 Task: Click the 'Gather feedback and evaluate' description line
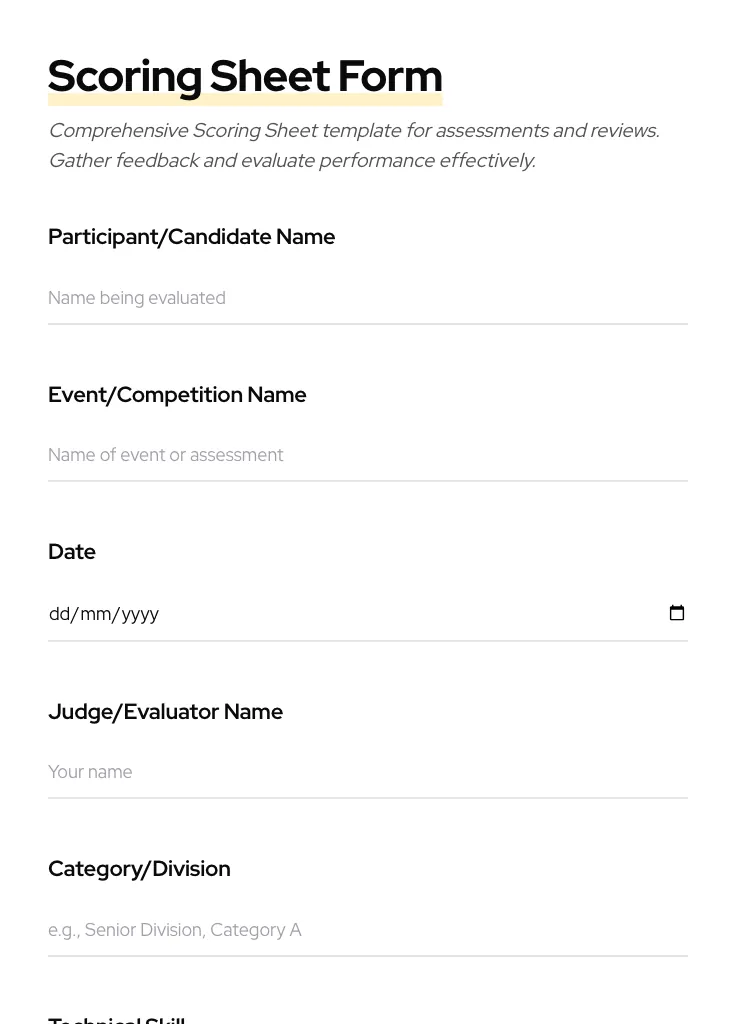(291, 161)
